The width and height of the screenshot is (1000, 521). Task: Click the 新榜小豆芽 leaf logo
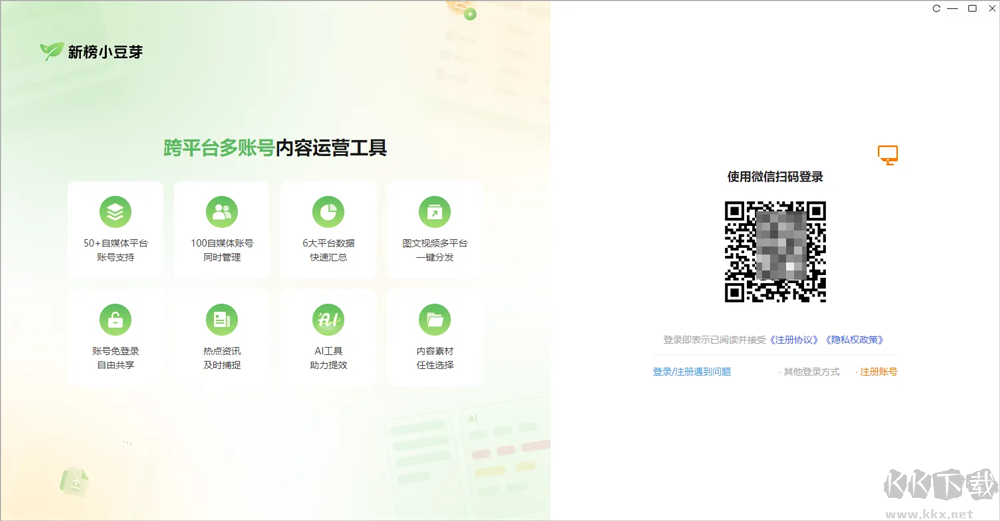point(52,51)
